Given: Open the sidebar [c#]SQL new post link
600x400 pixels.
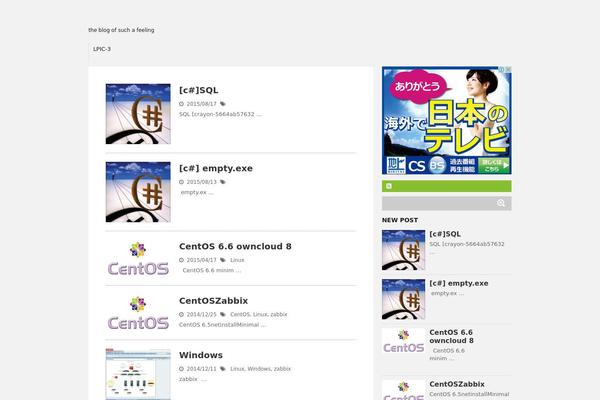Looking at the screenshot, I should (445, 234).
